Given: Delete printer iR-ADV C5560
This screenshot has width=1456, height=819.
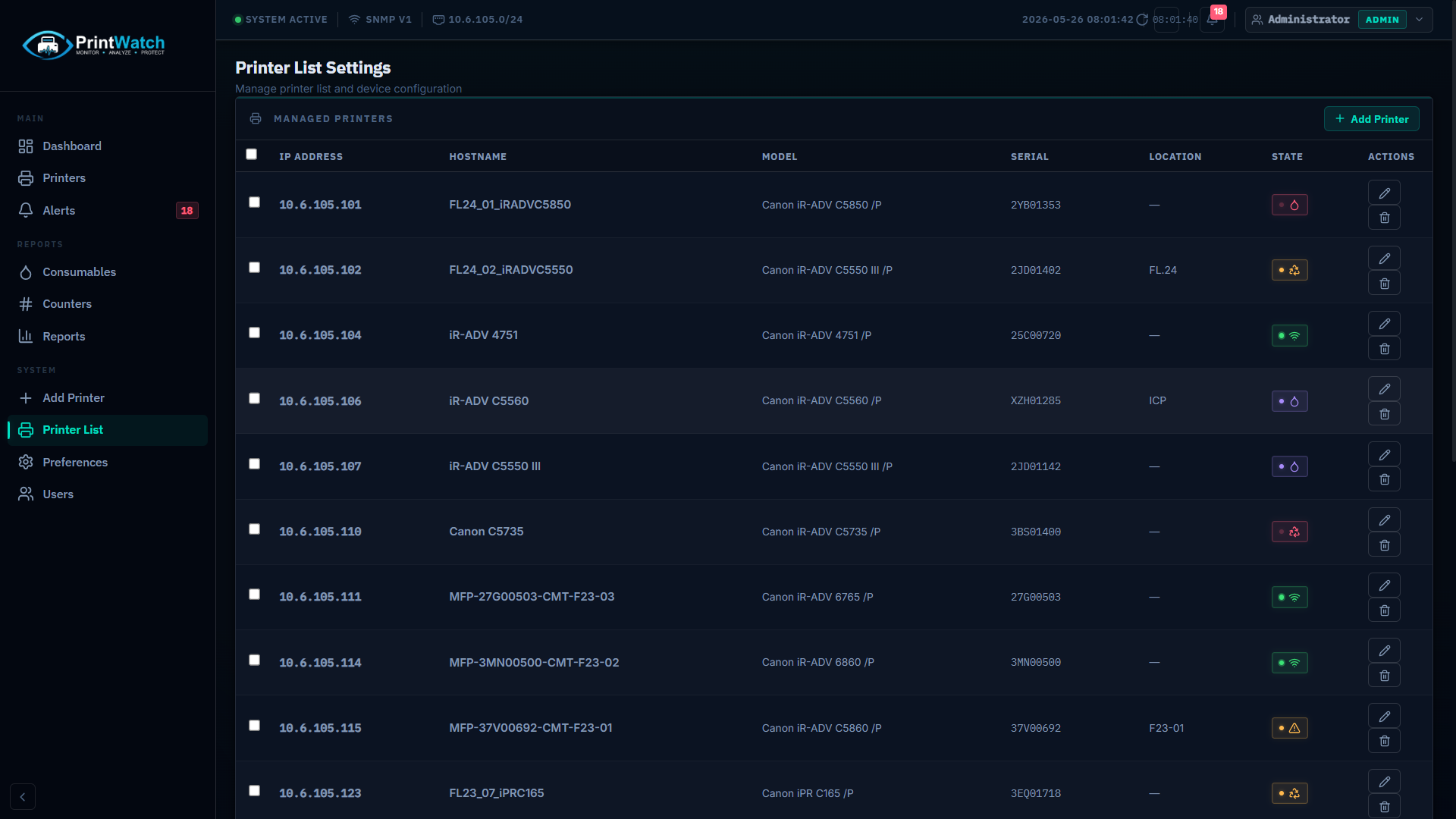Looking at the screenshot, I should pos(1384,413).
